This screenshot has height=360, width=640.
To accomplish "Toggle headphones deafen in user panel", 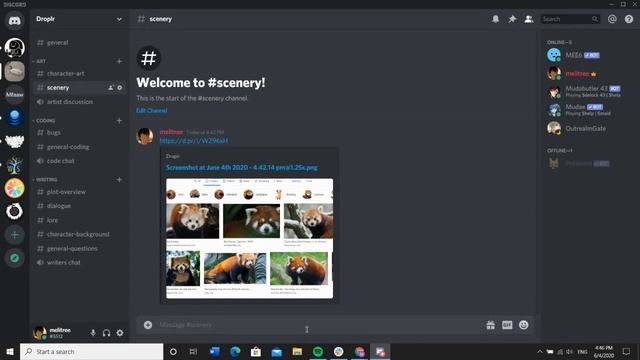I will (x=107, y=333).
